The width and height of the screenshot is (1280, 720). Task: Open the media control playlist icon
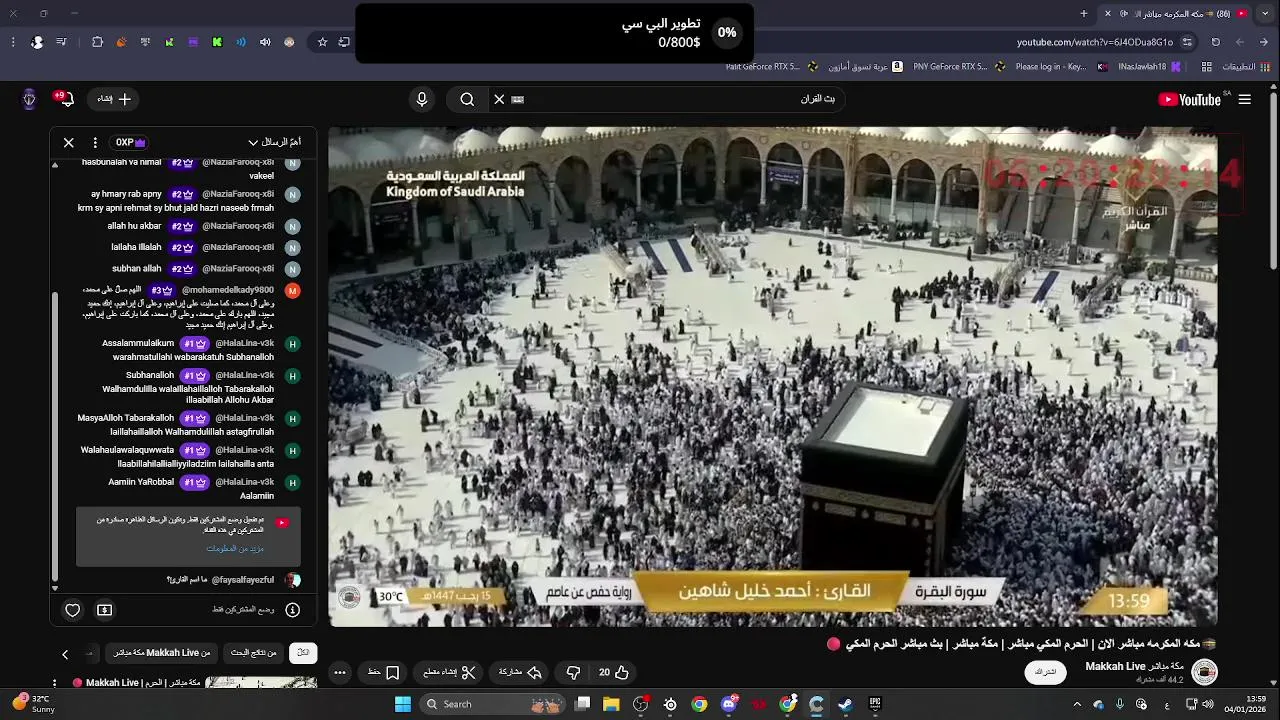point(62,42)
